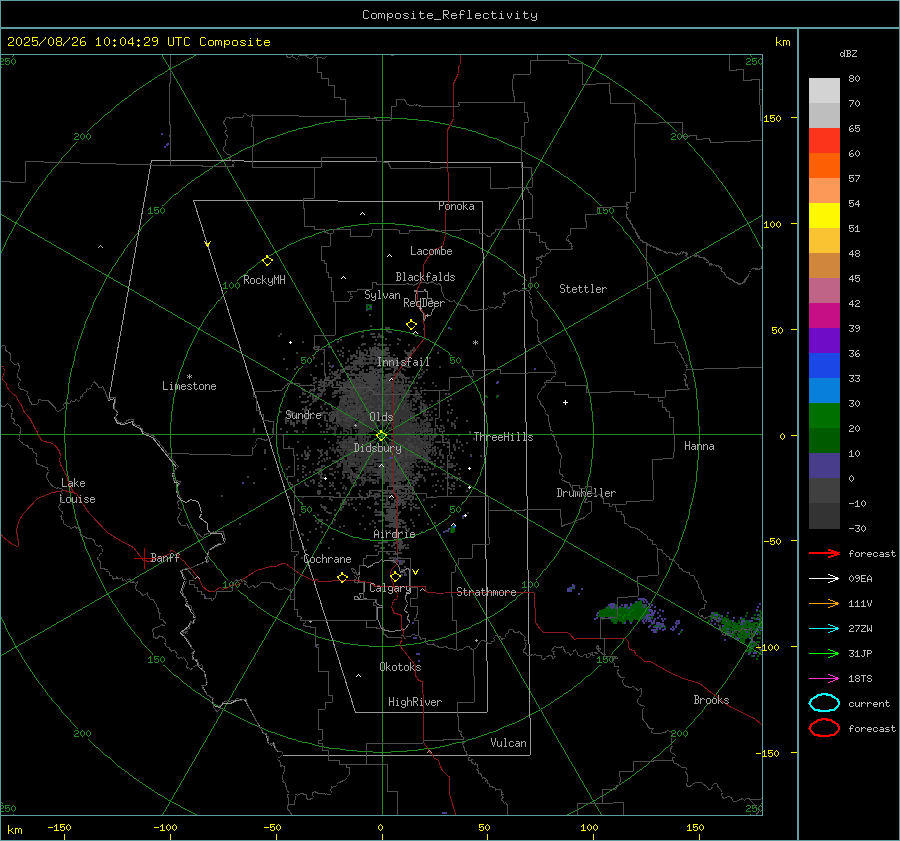
Task: Select the yellow 51-54 dBZ swatch
Action: coord(824,216)
